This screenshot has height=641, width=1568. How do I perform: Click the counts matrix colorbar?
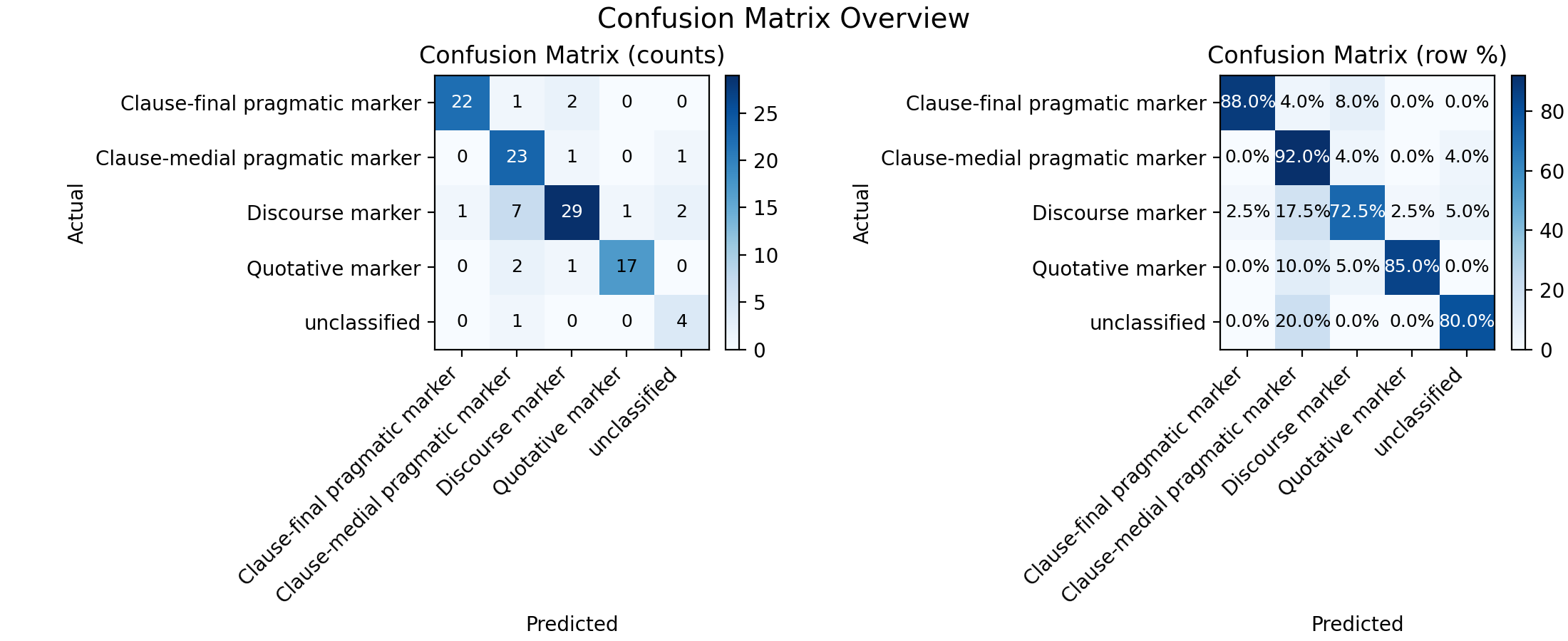[732, 212]
